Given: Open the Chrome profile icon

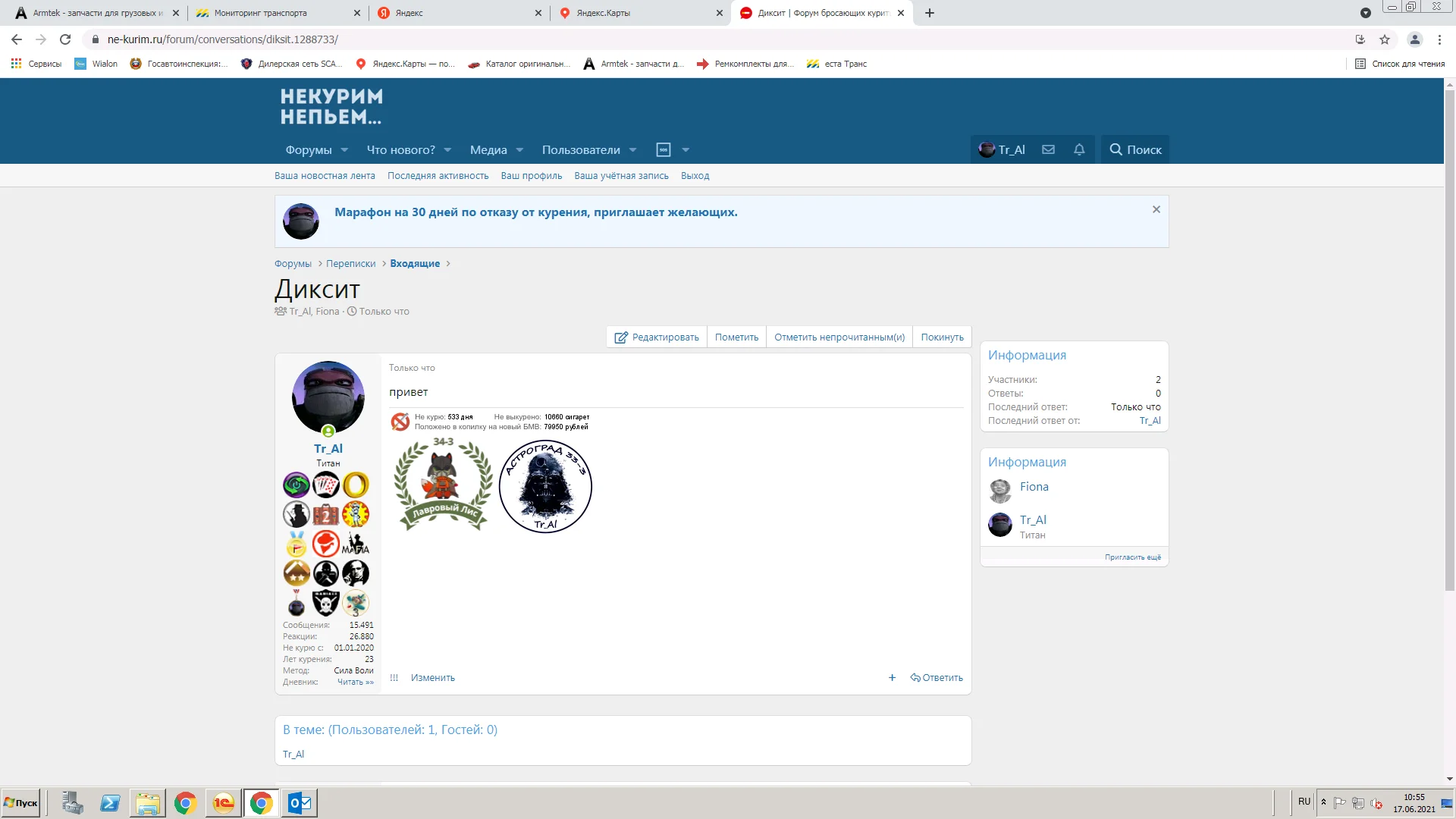Looking at the screenshot, I should click(1414, 39).
